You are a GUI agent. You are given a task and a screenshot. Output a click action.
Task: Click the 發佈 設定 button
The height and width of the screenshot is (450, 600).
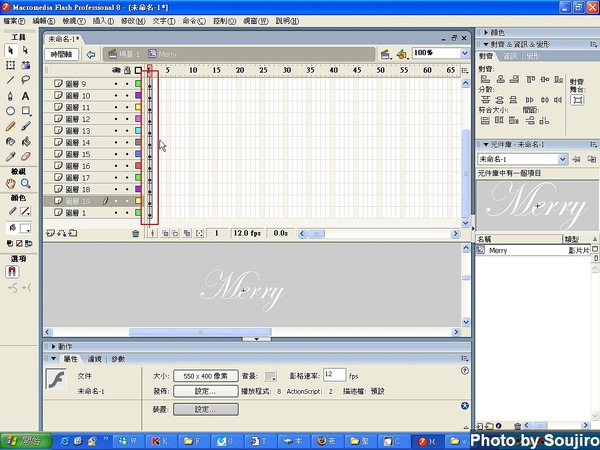pyautogui.click(x=206, y=391)
